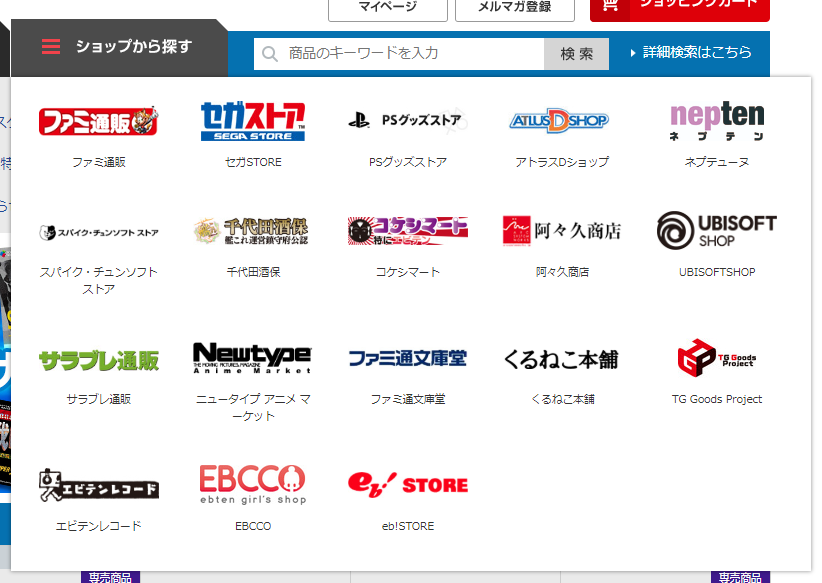
Task: Open the エビテンレコード logo
Action: (x=99, y=485)
